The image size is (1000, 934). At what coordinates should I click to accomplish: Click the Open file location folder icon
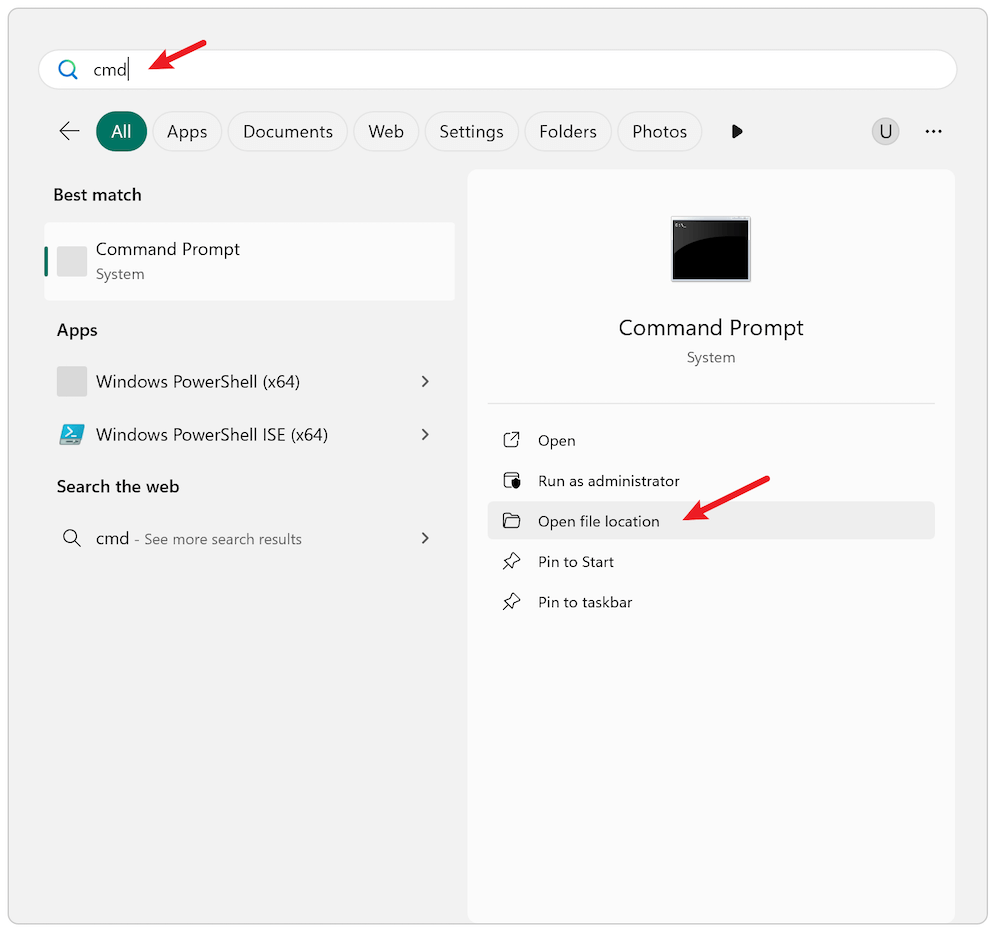512,521
